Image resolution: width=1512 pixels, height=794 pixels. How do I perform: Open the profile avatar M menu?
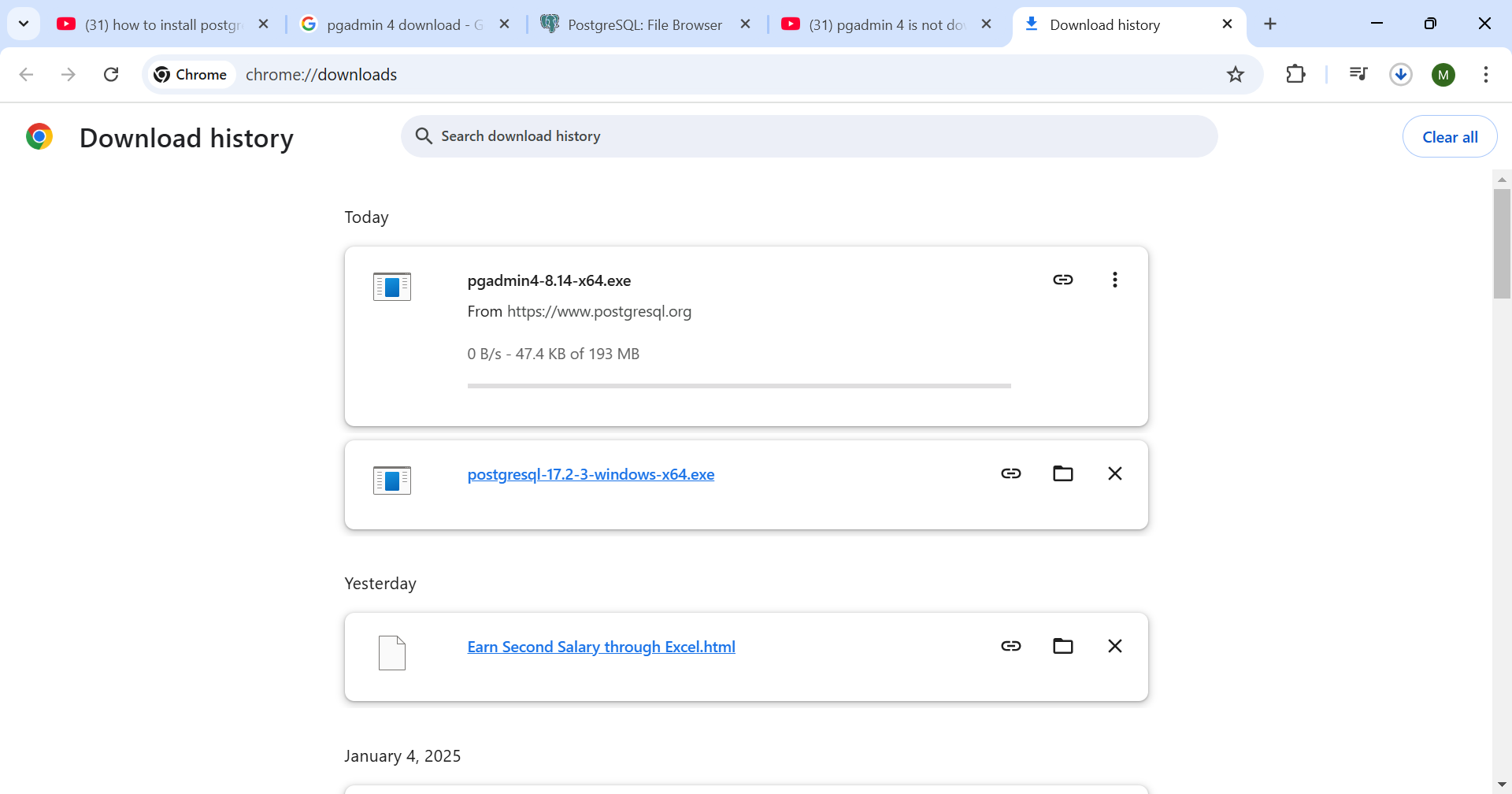point(1443,75)
